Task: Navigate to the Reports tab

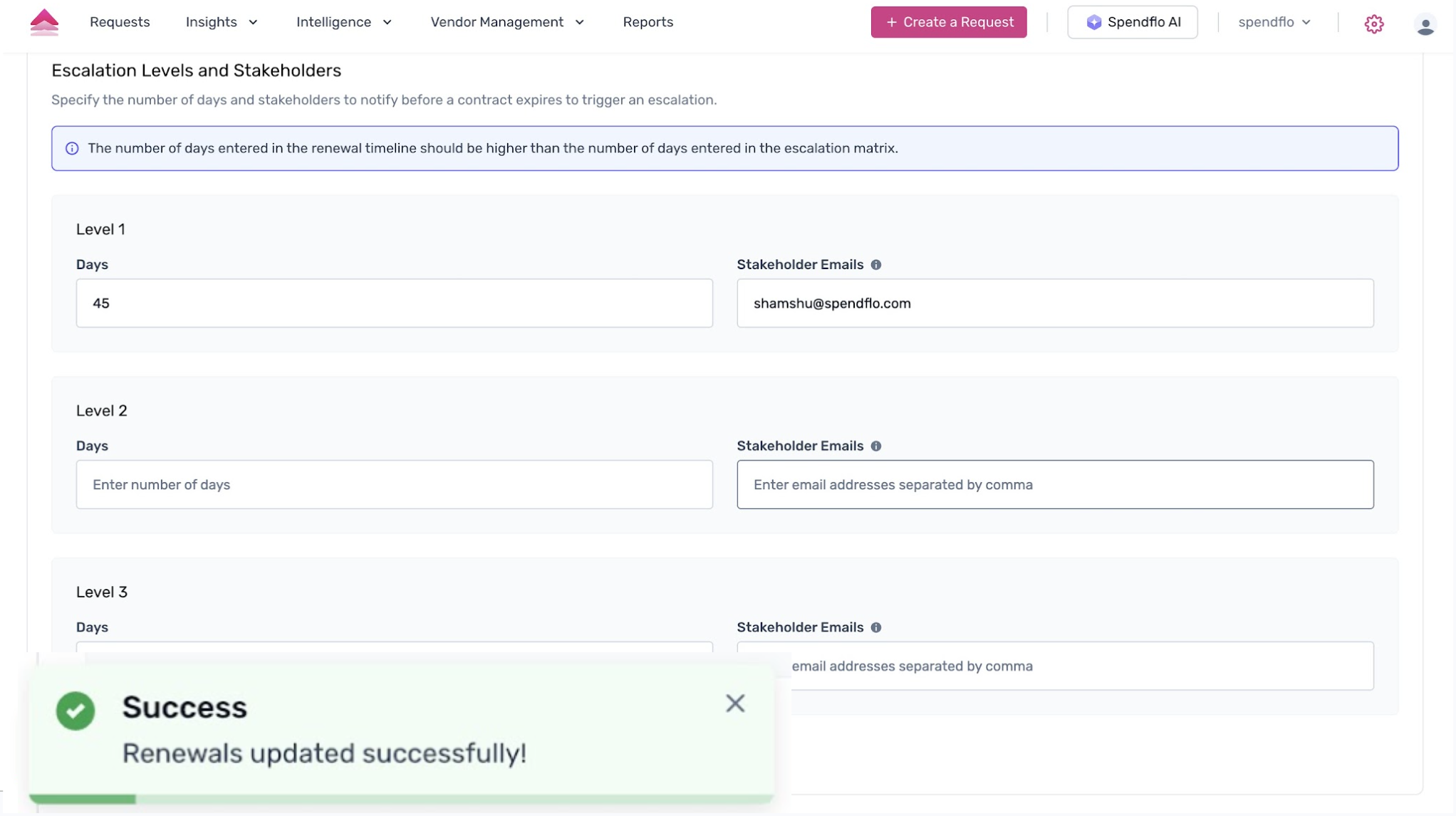Action: 648,22
